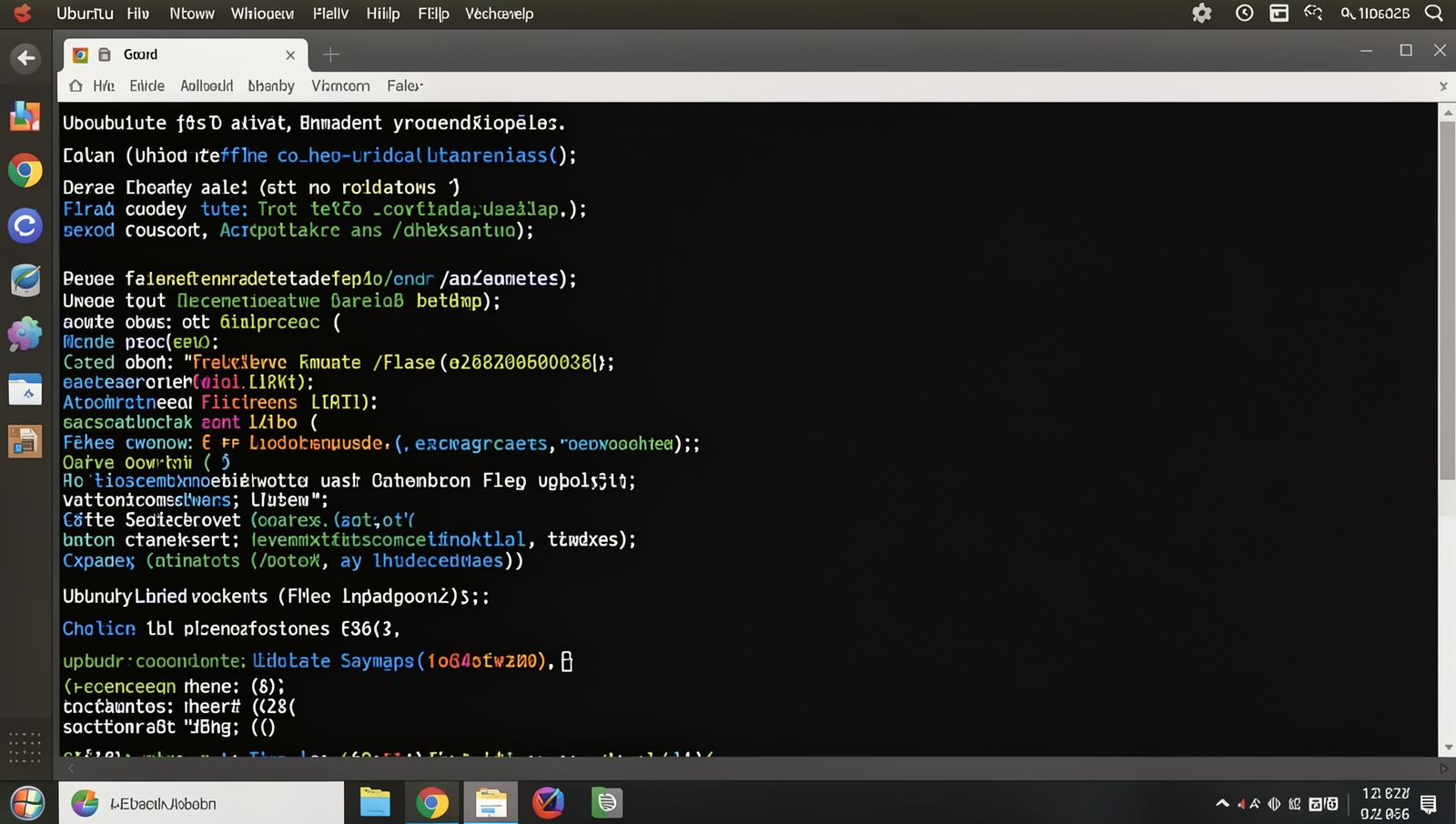
Task: Open the Eiide menu in the terminal
Action: coord(147,85)
